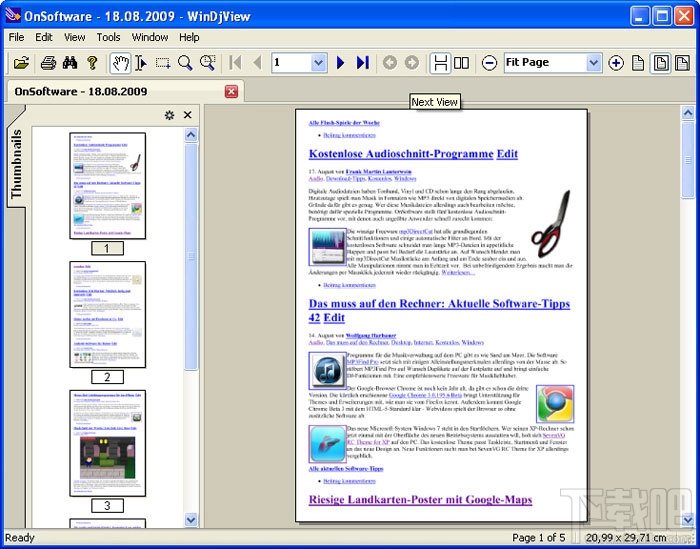
Task: Click the yellow question mark help icon
Action: (92, 62)
